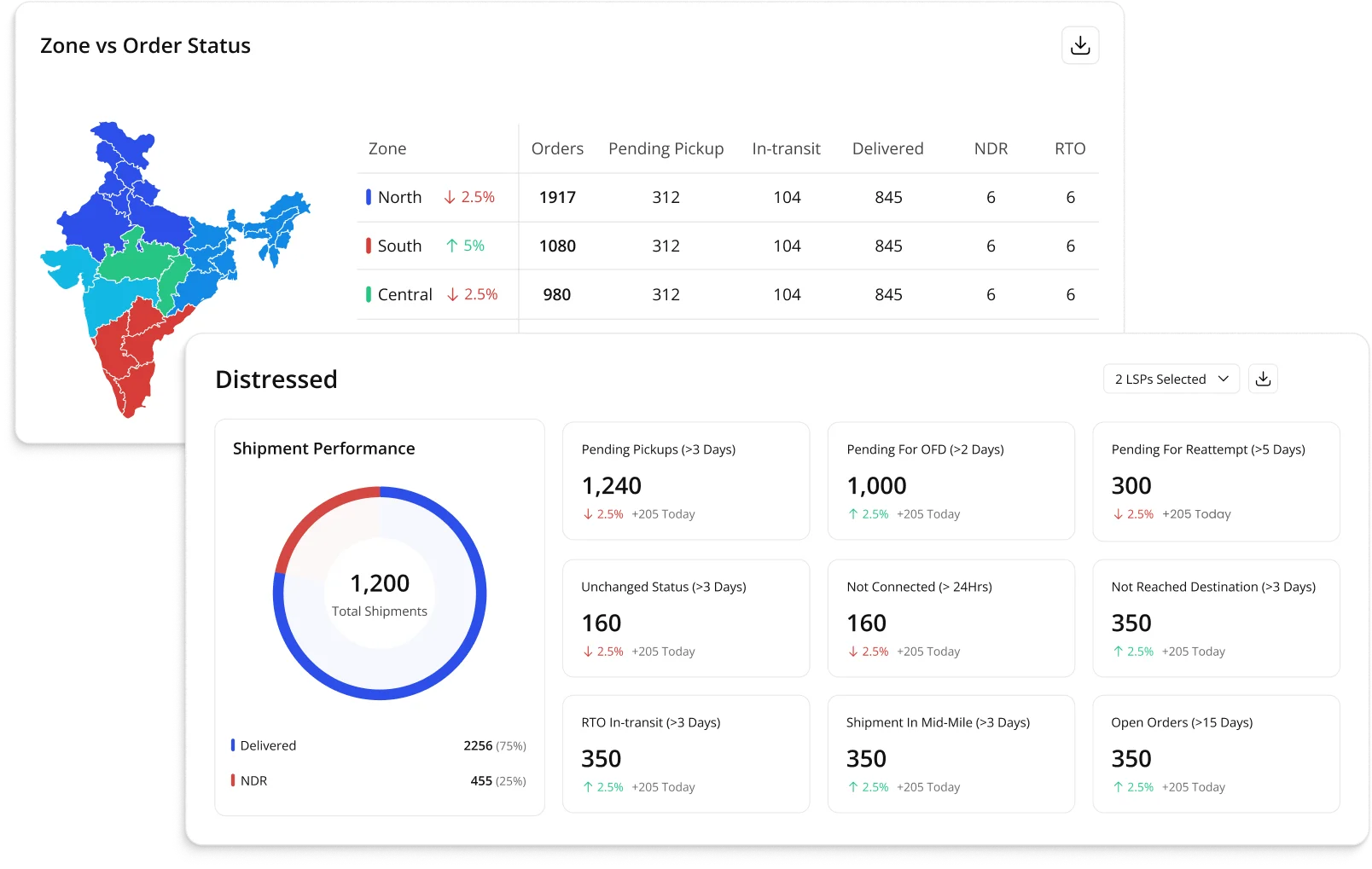
Task: Select the North zone table row
Action: click(x=727, y=197)
